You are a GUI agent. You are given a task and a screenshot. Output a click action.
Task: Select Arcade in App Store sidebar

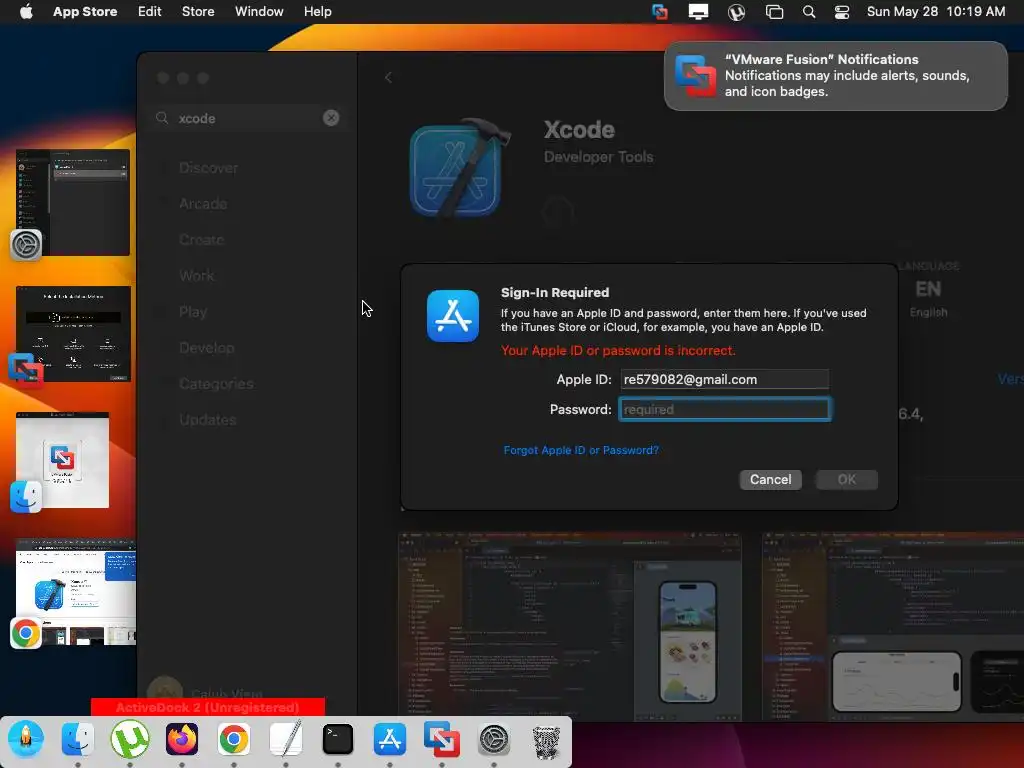pyautogui.click(x=203, y=204)
